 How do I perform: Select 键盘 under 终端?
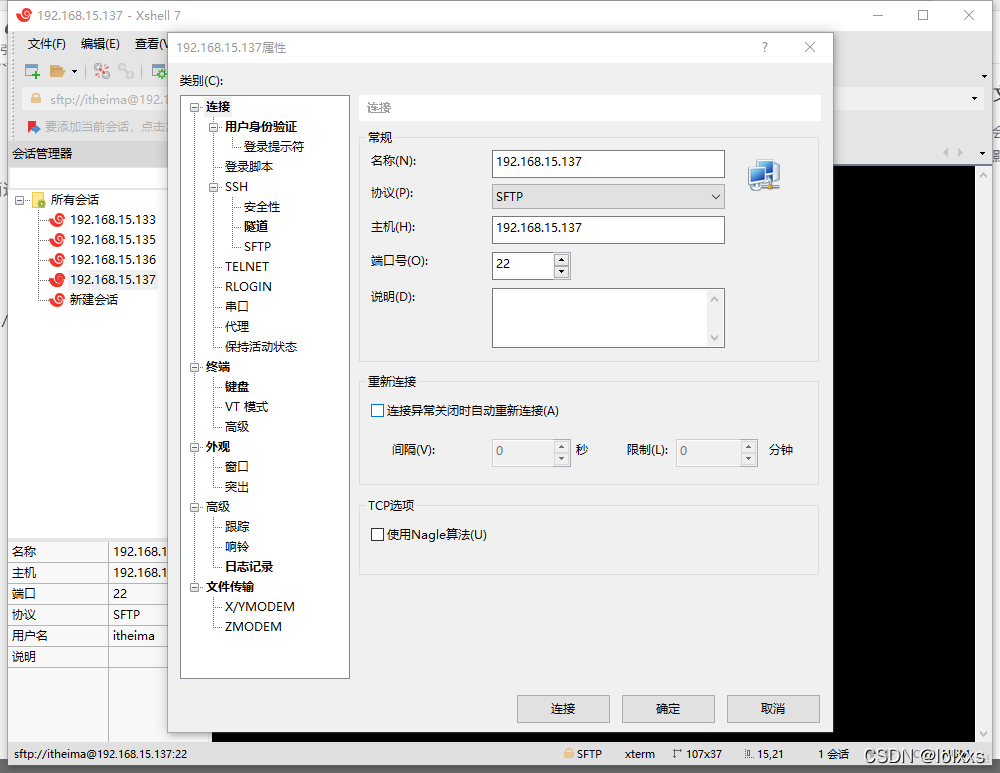point(237,386)
